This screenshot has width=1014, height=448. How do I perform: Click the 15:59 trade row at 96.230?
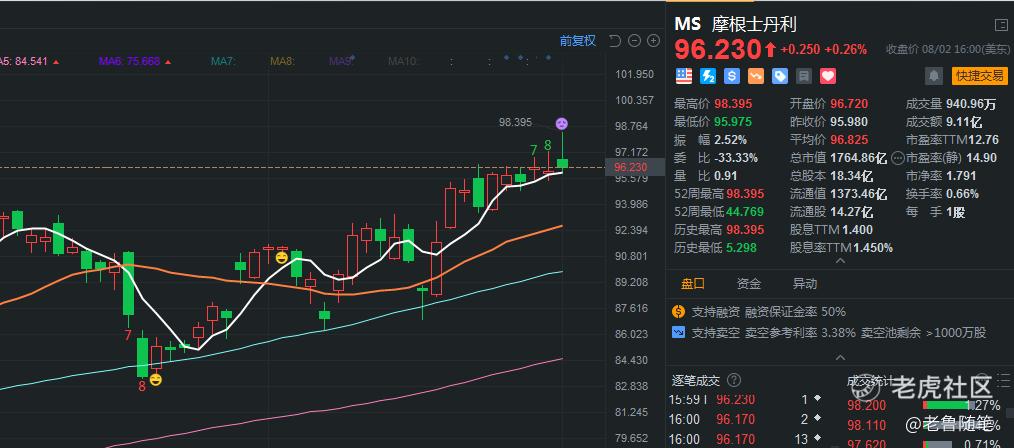click(x=744, y=400)
